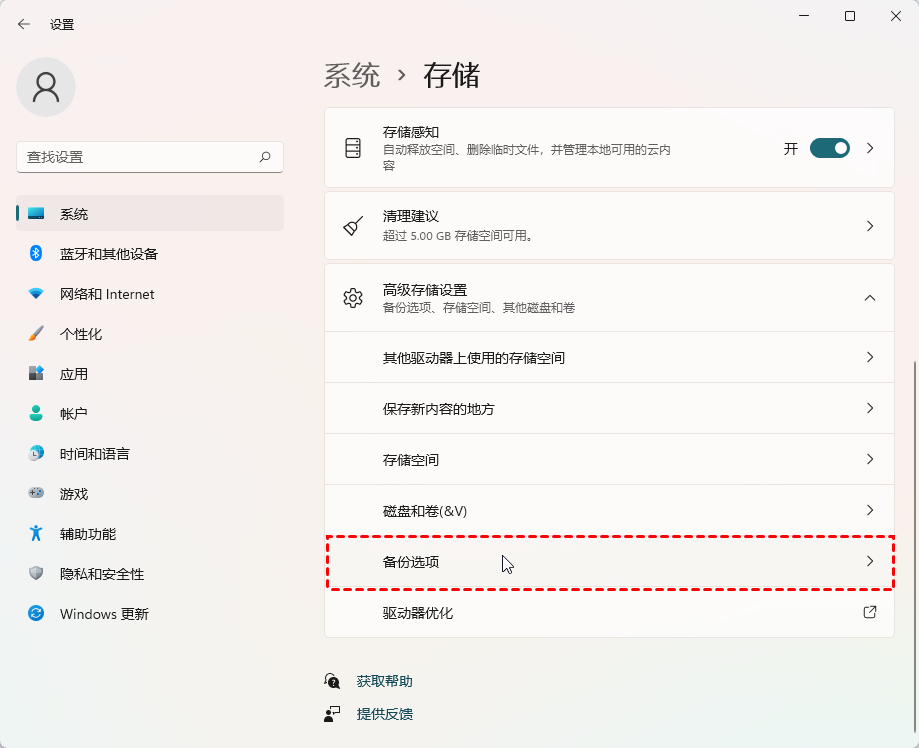Click the Bluetooth icon in sidebar
Image resolution: width=919 pixels, height=748 pixels.
coord(36,254)
